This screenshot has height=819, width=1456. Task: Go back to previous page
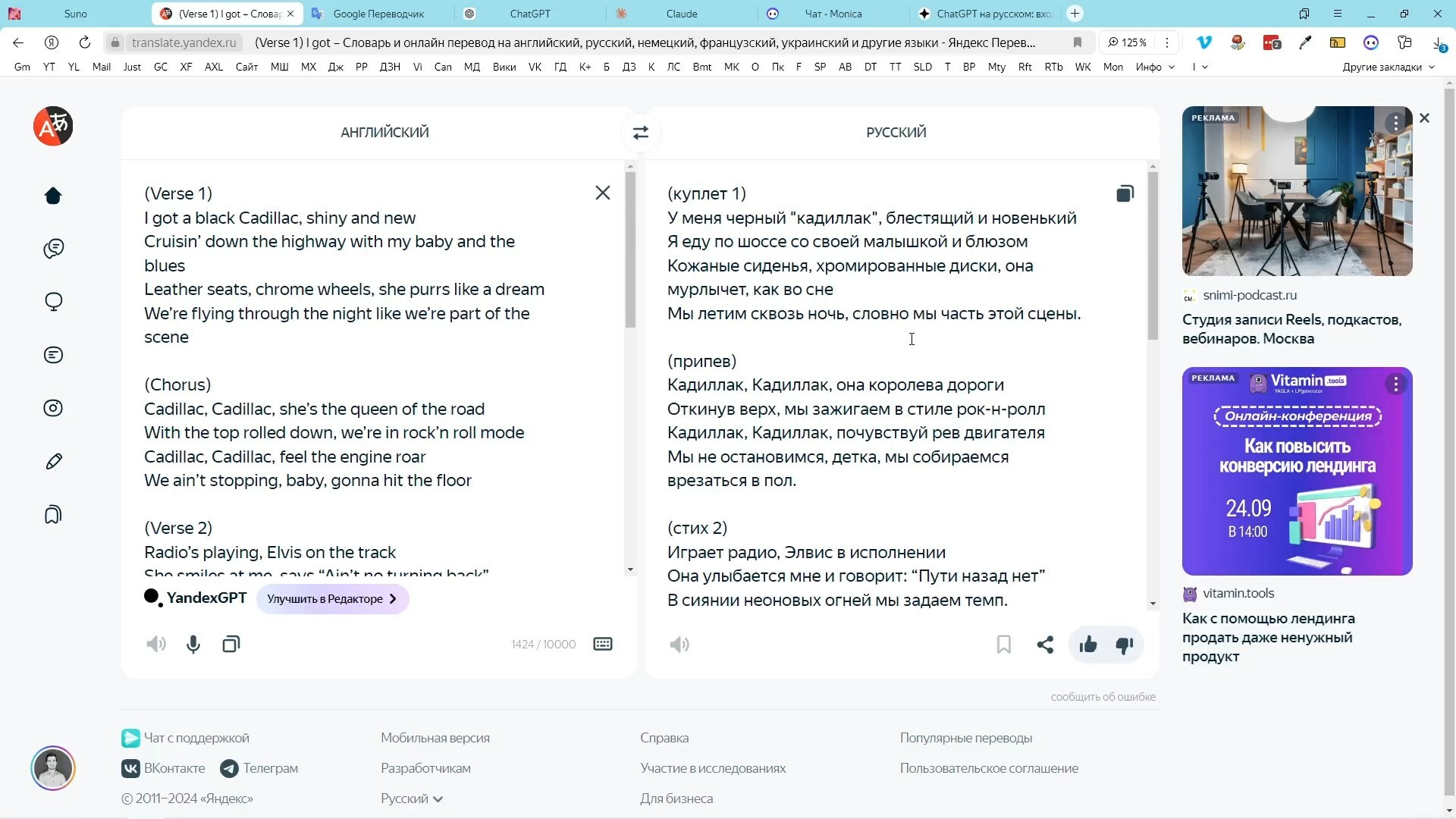pos(18,42)
